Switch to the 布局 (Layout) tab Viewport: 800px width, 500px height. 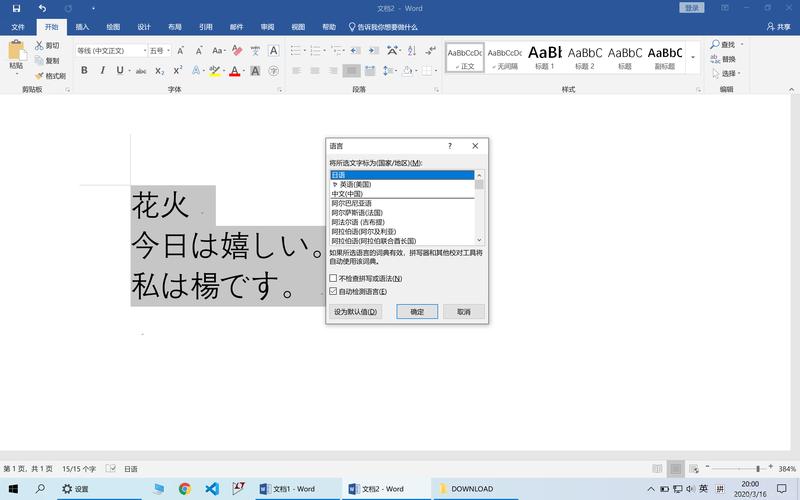pyautogui.click(x=175, y=27)
